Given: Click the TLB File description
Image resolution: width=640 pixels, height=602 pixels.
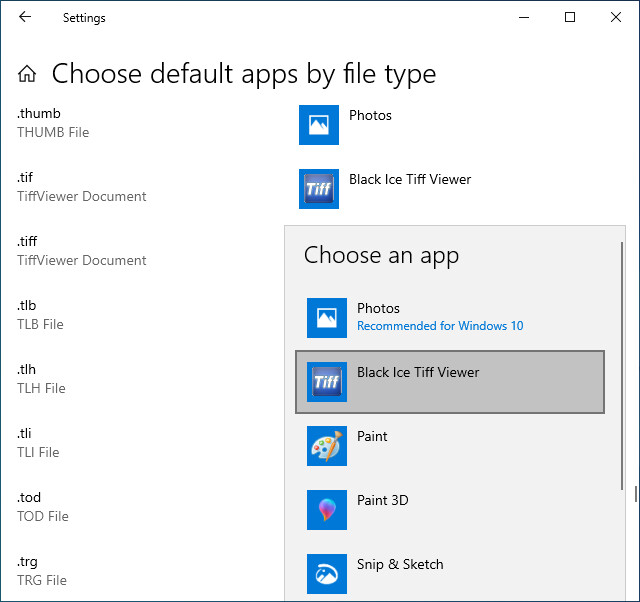Looking at the screenshot, I should point(40,324).
